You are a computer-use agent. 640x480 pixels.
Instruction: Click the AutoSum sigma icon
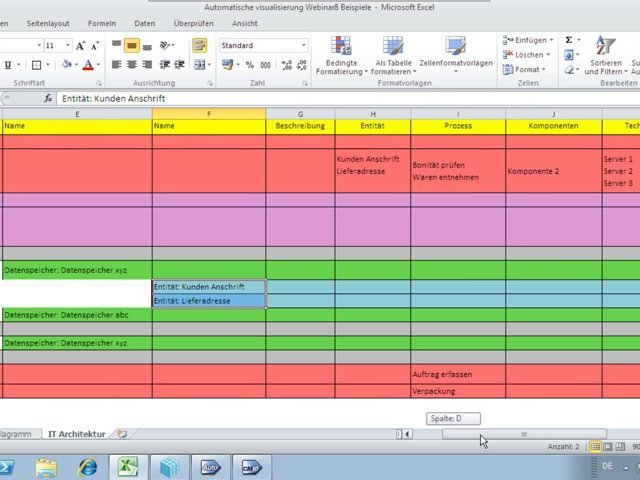[x=569, y=40]
